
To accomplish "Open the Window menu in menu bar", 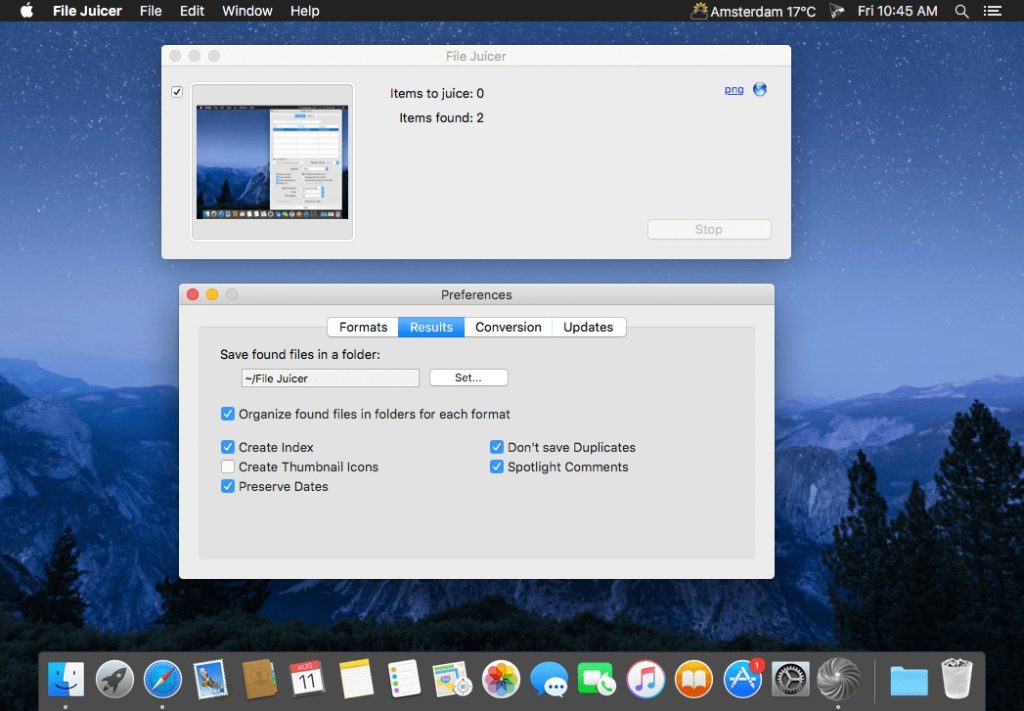I will 247,11.
